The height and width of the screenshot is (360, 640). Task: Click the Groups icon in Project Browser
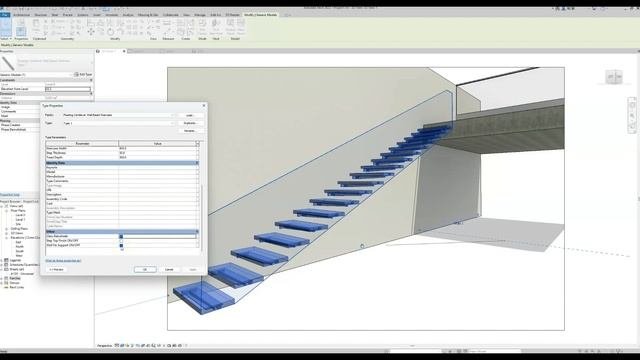tap(6, 282)
